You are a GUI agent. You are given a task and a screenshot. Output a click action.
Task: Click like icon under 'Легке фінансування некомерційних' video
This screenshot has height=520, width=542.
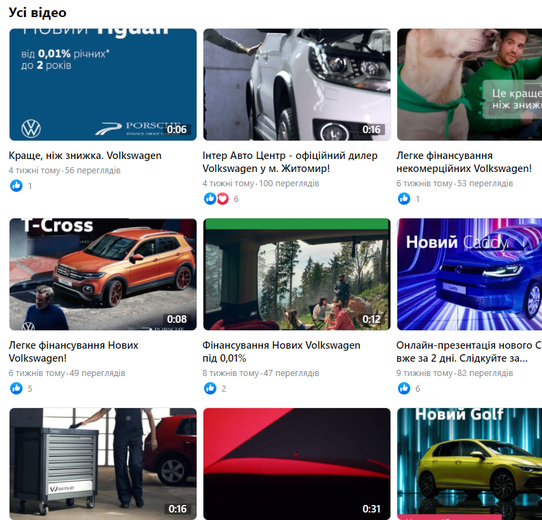pyautogui.click(x=404, y=198)
